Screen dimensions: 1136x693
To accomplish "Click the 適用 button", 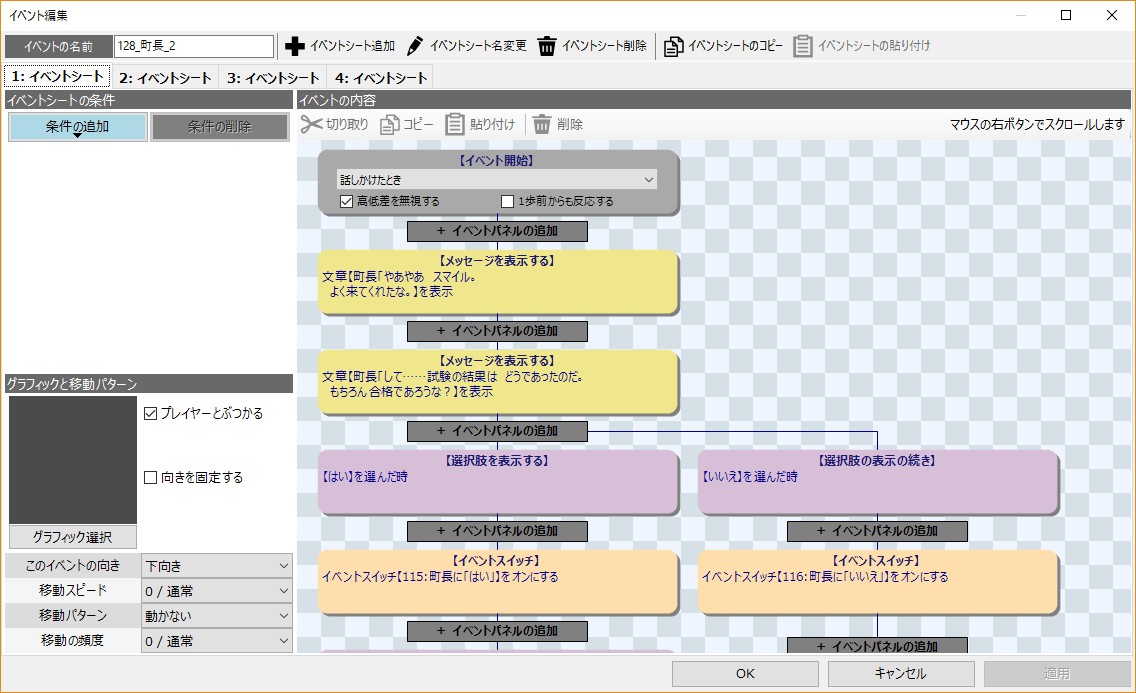I will tap(1056, 673).
